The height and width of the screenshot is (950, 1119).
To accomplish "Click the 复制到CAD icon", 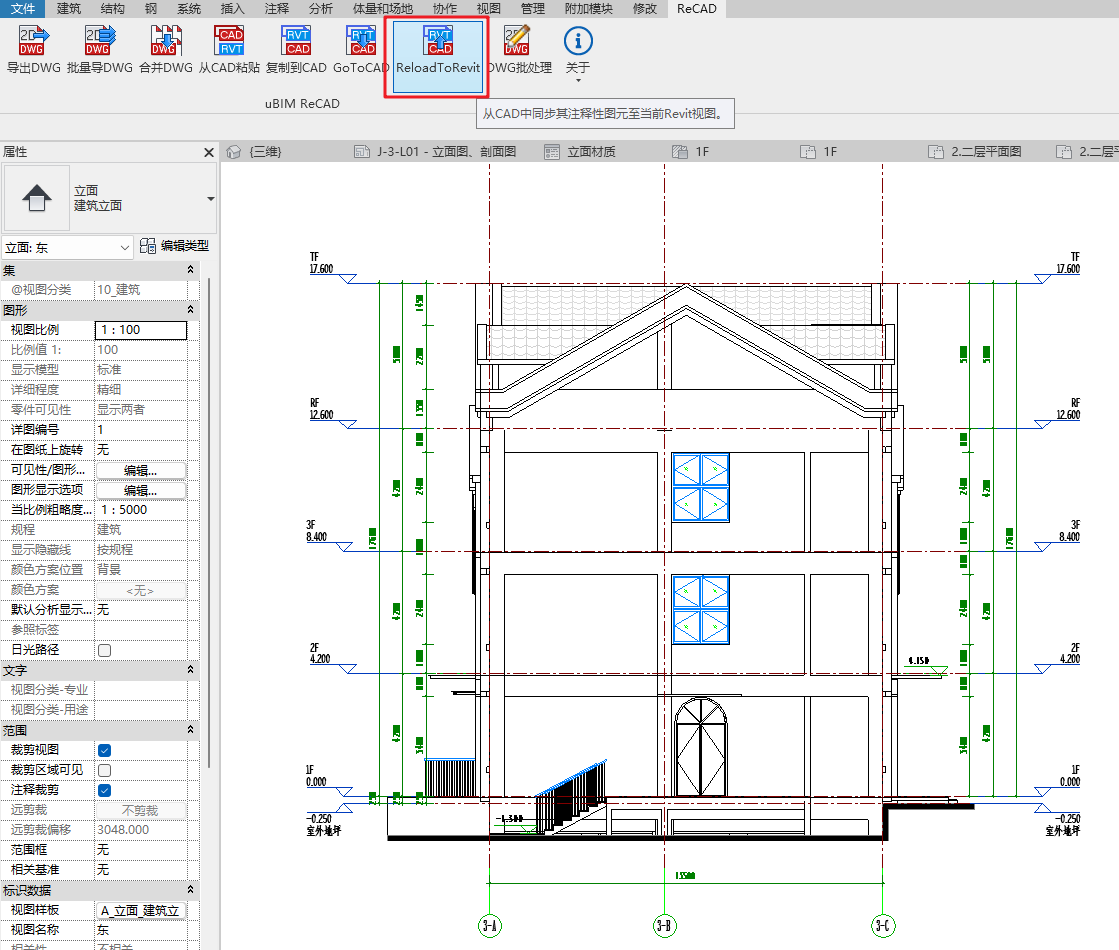I will point(296,45).
